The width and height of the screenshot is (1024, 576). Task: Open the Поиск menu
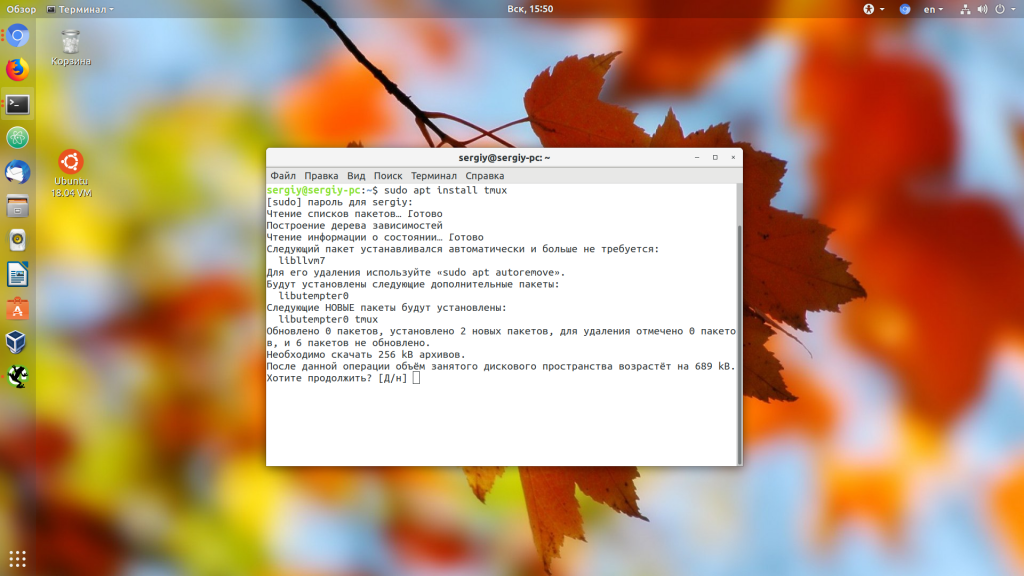click(x=388, y=176)
